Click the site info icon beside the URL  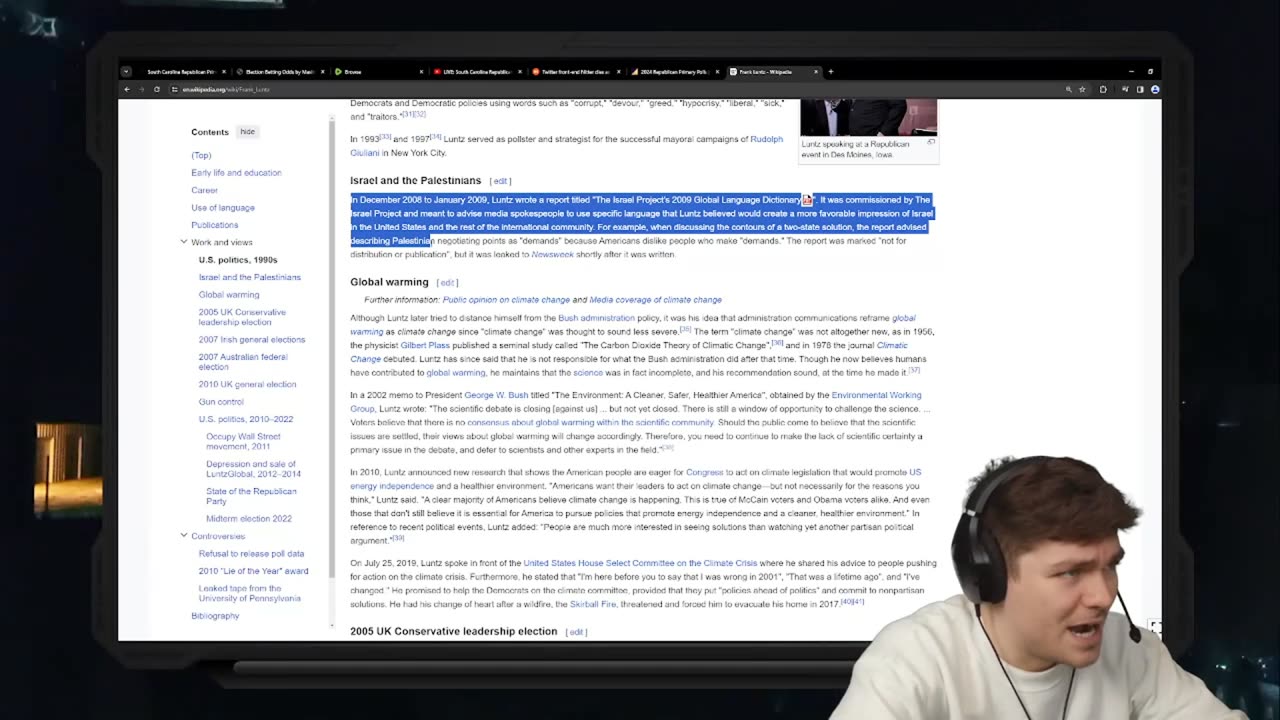[x=175, y=89]
